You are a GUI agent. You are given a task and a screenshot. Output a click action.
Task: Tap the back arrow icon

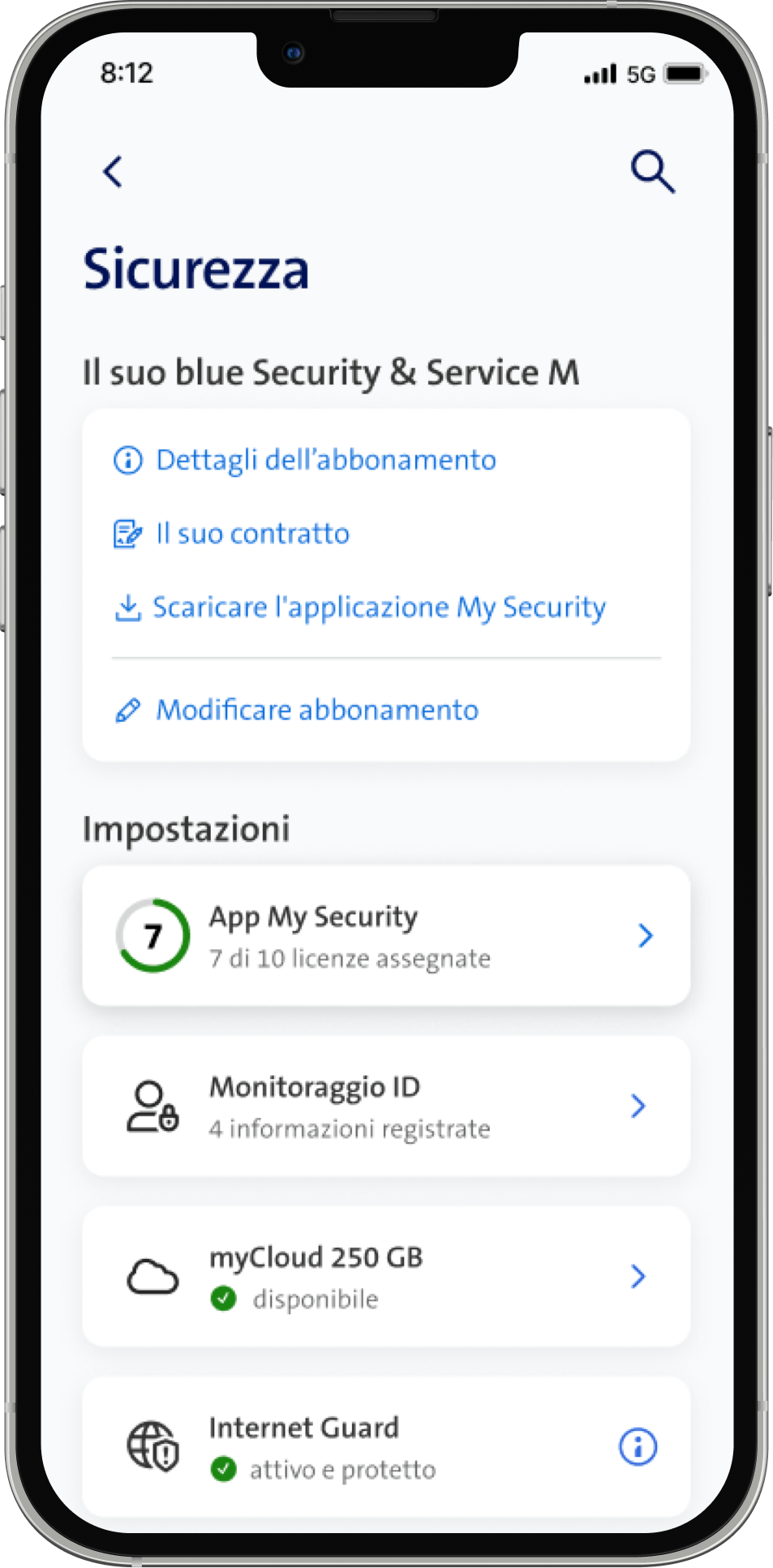click(113, 171)
